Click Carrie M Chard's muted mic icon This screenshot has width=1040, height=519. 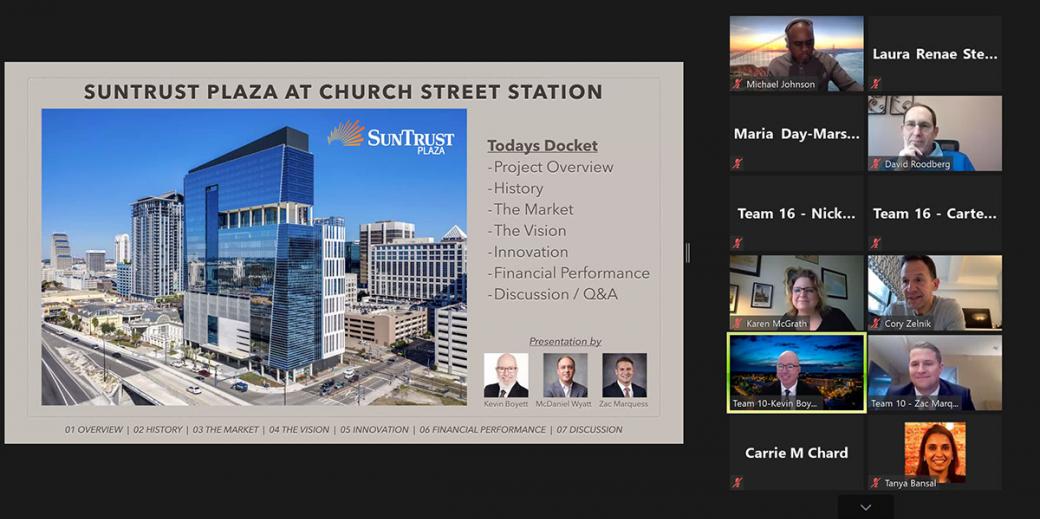click(x=737, y=482)
